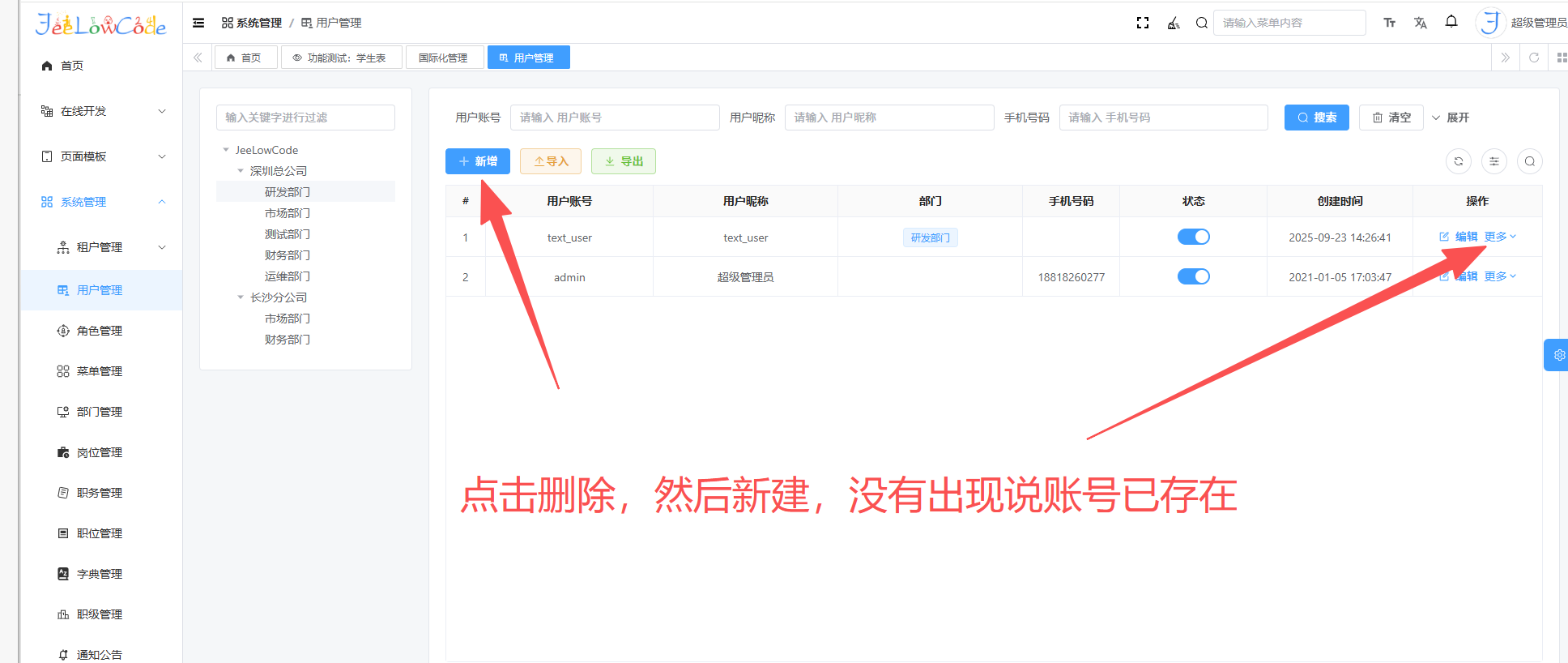
Task: Click the 新增 button to add user
Action: point(478,161)
